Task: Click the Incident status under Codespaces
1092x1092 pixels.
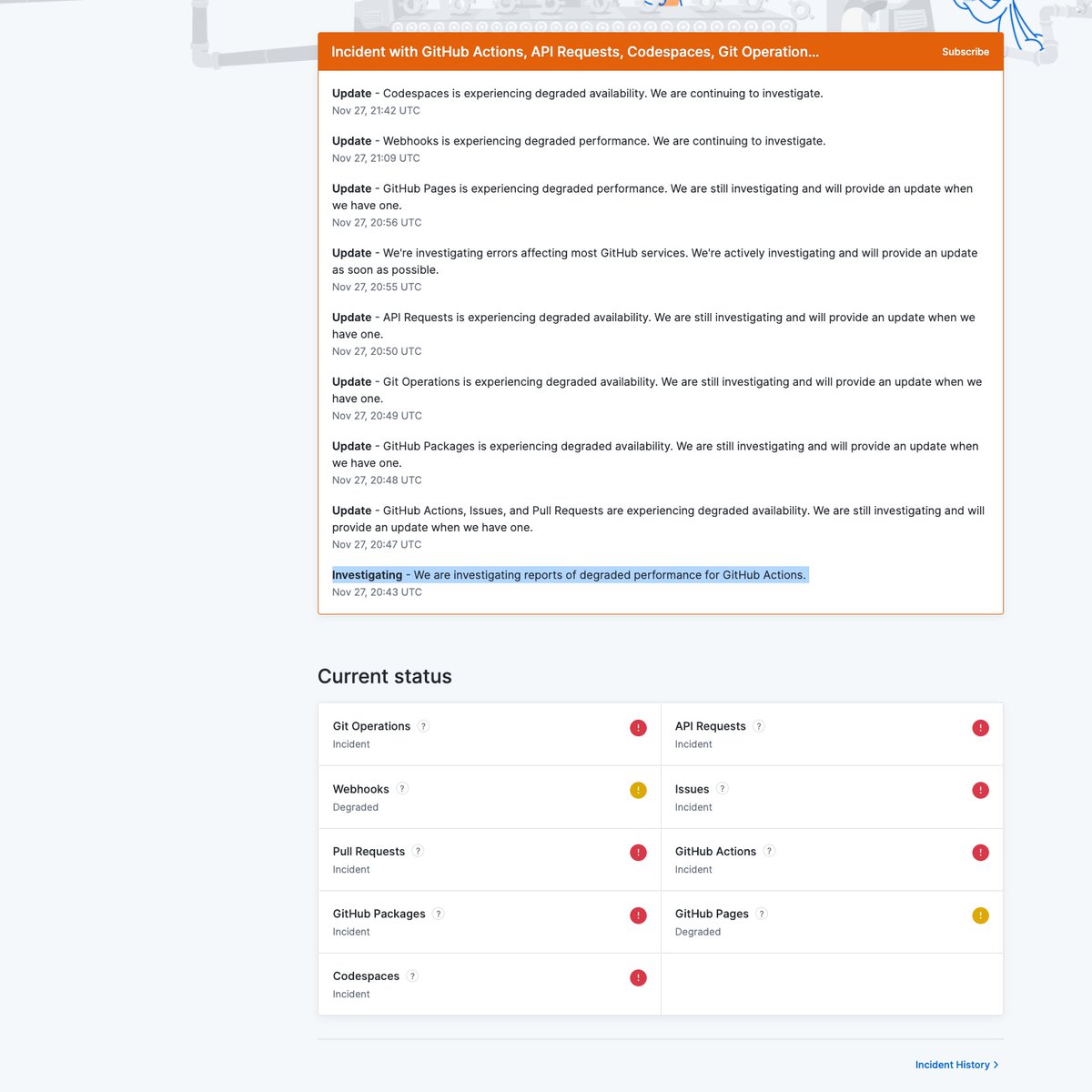Action: tap(350, 995)
